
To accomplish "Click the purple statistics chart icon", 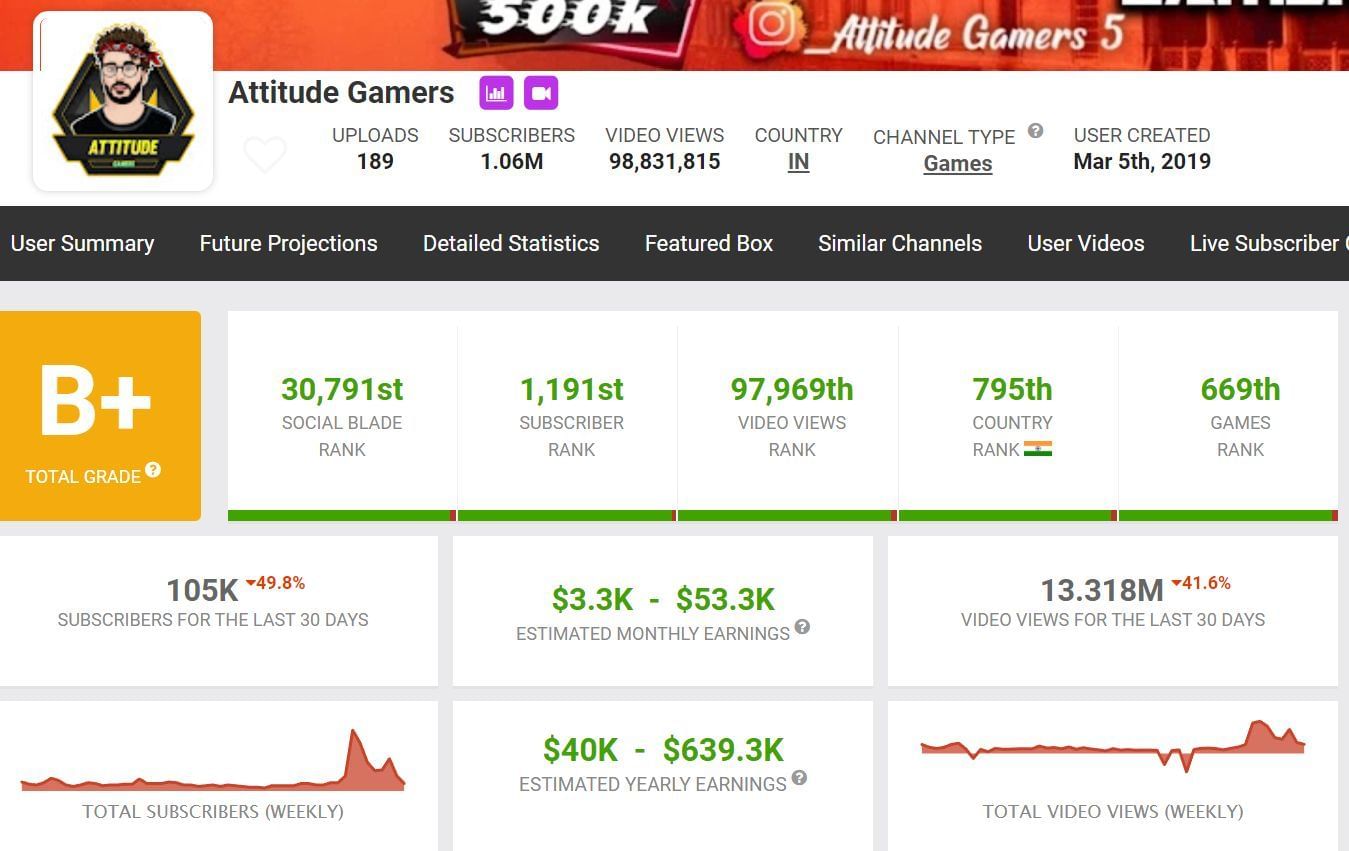I will click(496, 93).
